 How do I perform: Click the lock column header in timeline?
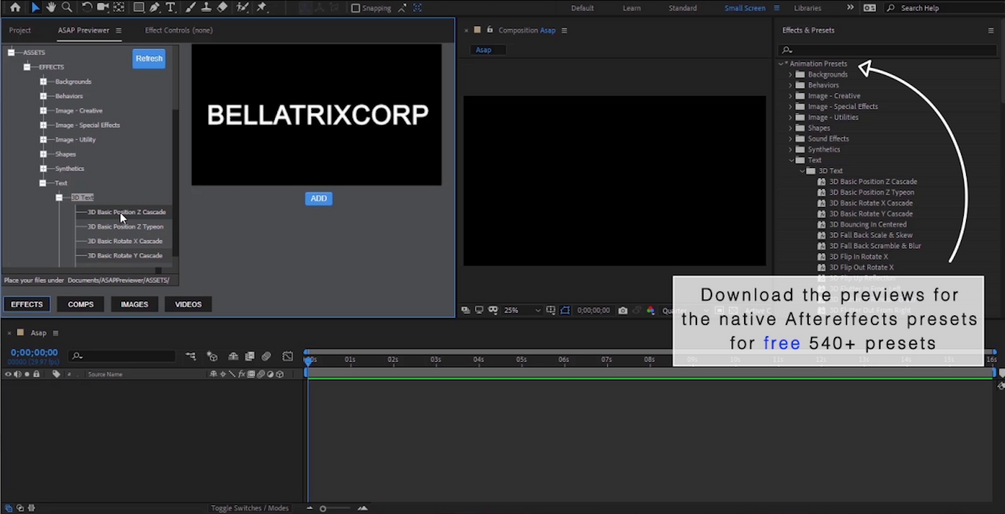pyautogui.click(x=36, y=374)
